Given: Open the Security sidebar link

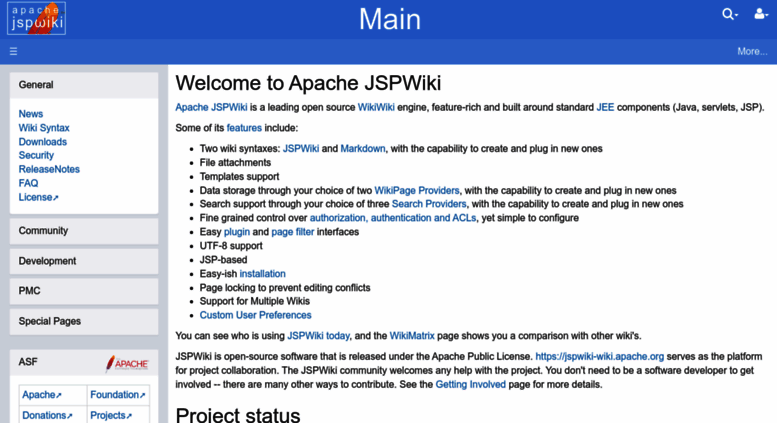Looking at the screenshot, I should (36, 155).
